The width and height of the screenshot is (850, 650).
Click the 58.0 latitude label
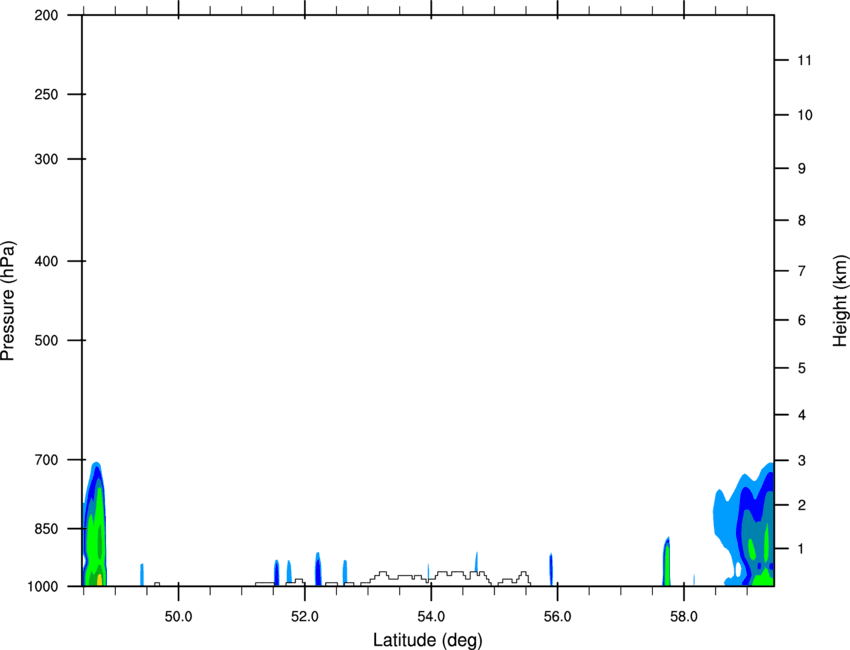click(x=684, y=617)
